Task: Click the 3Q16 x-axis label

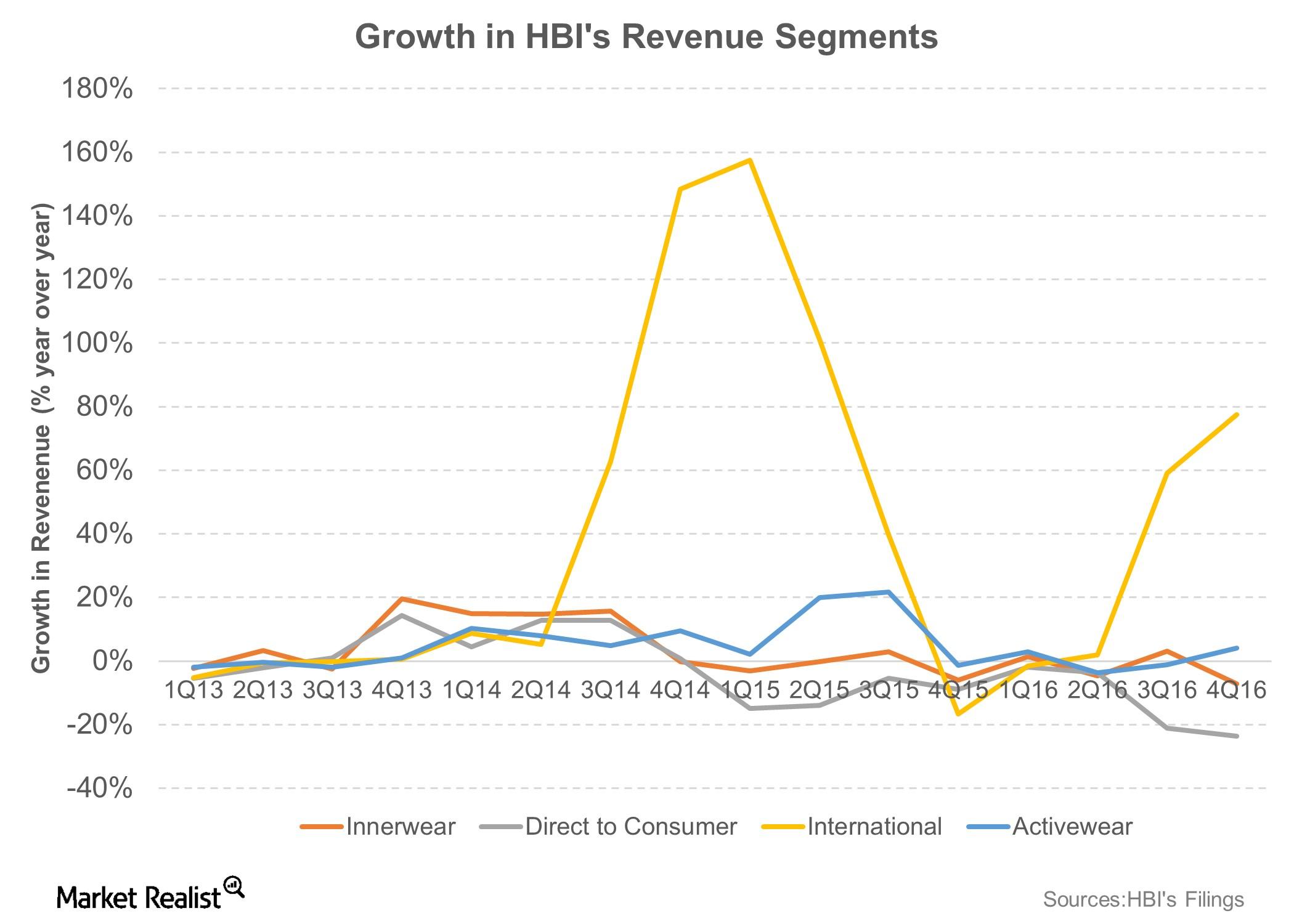Action: (1168, 690)
